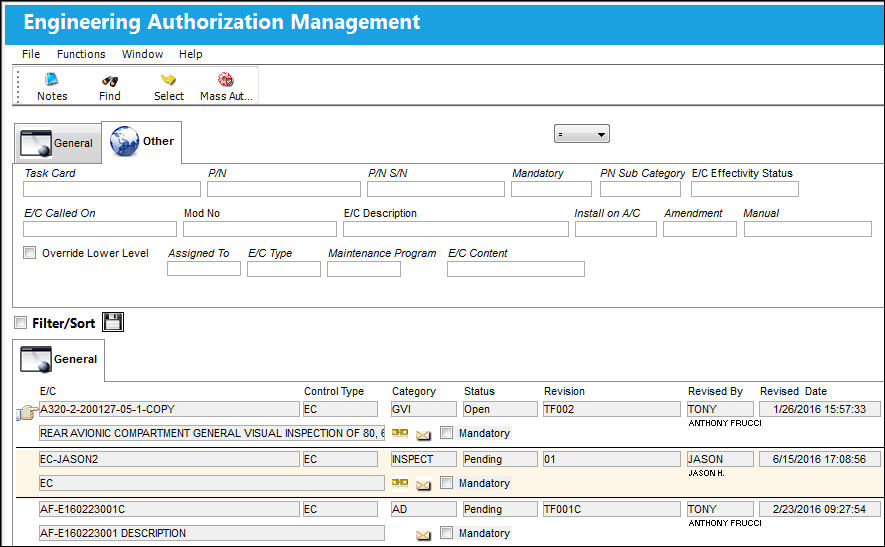This screenshot has width=885, height=547.
Task: Click the Find binoculars icon
Action: tap(110, 81)
